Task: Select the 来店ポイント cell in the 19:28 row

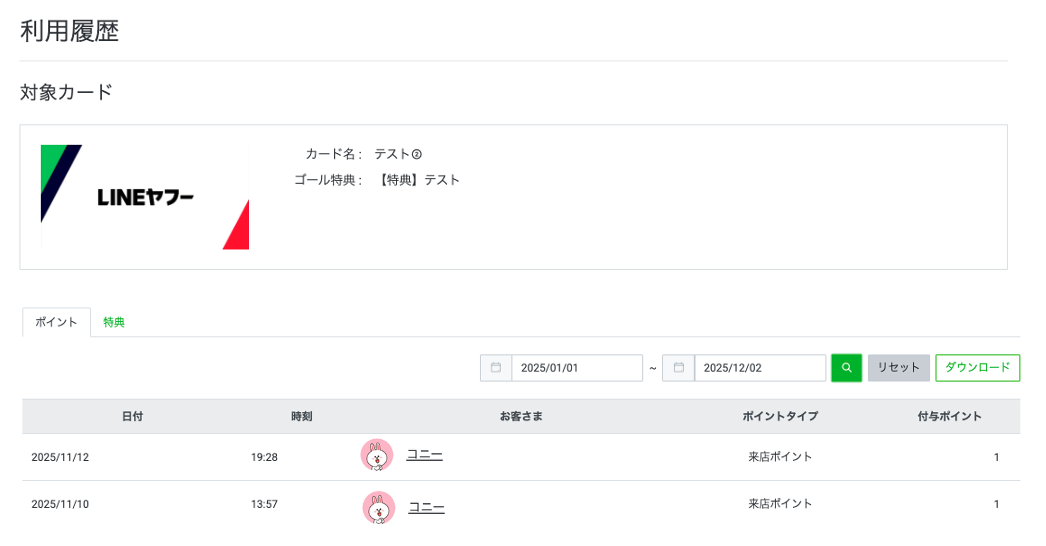Action: coord(780,457)
